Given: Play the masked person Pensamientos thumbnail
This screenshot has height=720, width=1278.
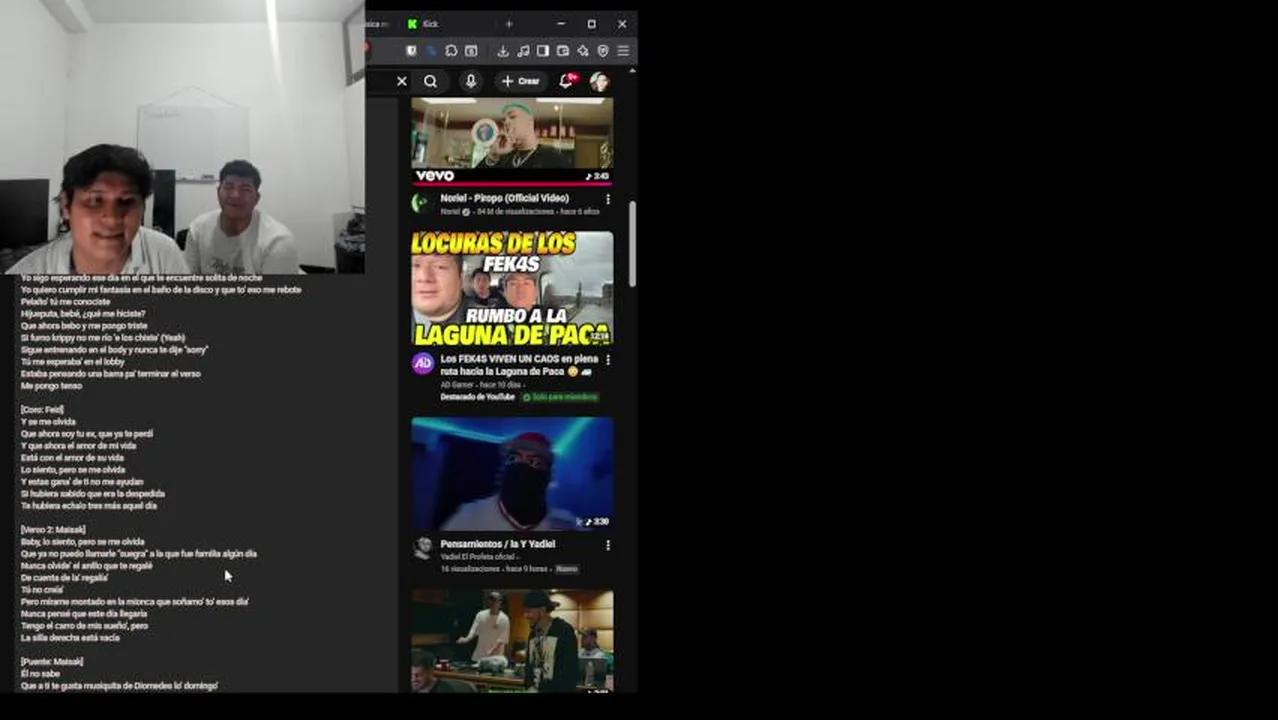Looking at the screenshot, I should tap(512, 474).
